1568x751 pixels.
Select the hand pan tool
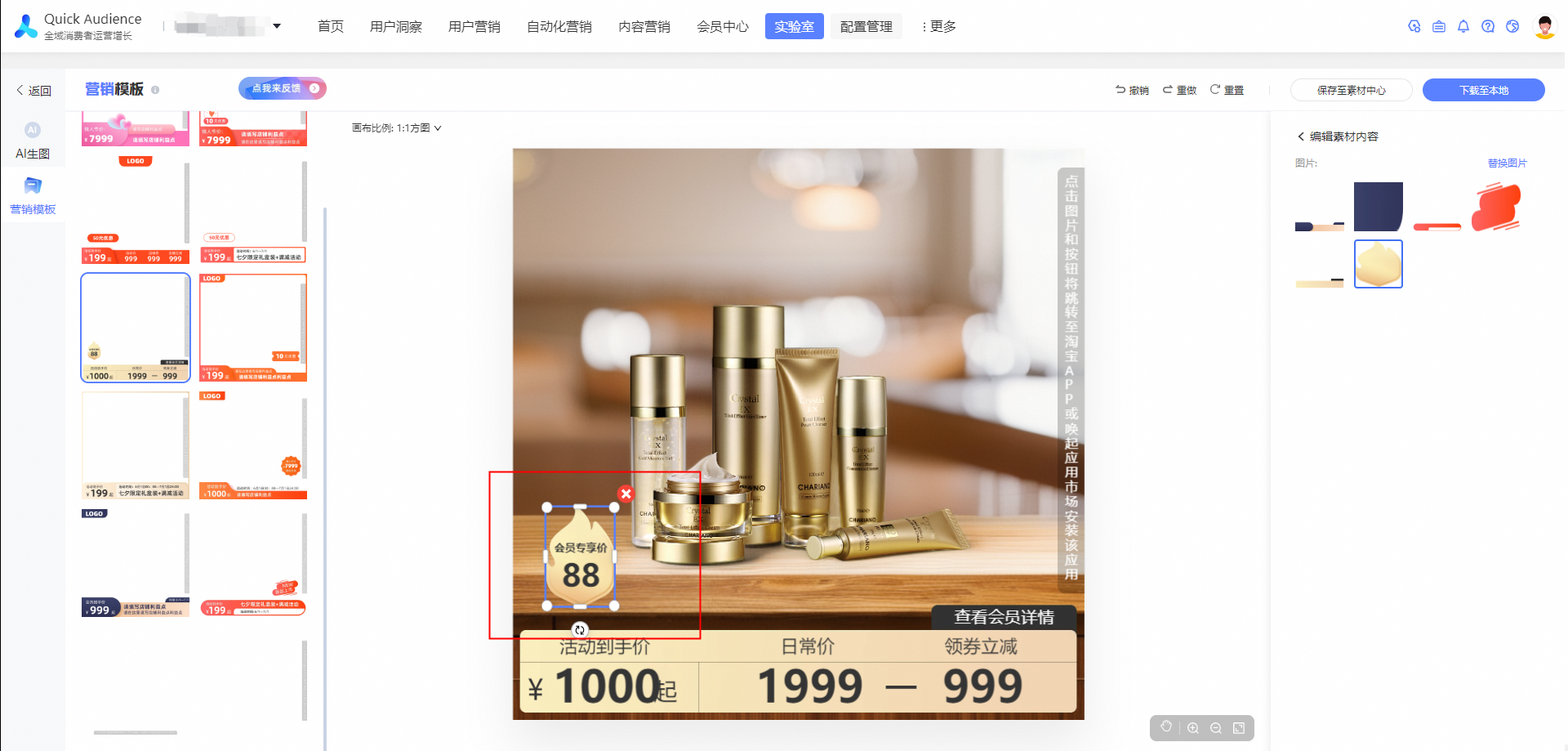point(1166,727)
